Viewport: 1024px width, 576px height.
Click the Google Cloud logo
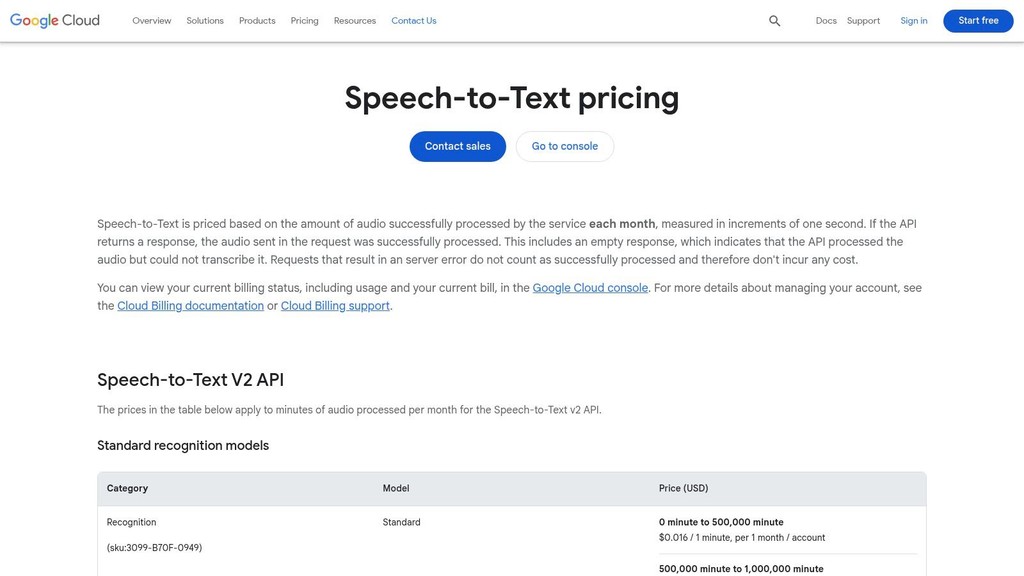pyautogui.click(x=54, y=19)
